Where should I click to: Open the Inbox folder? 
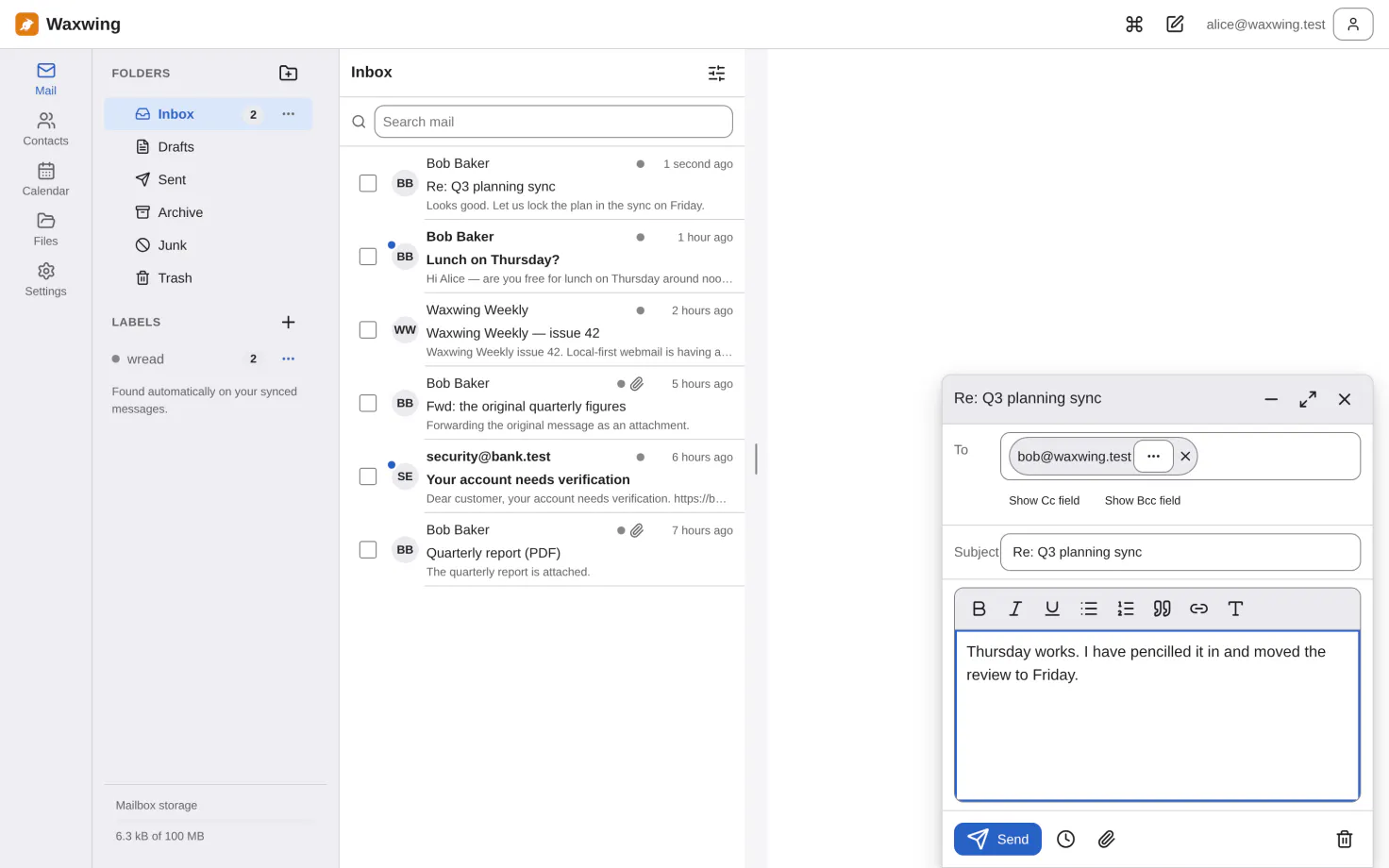click(208, 114)
